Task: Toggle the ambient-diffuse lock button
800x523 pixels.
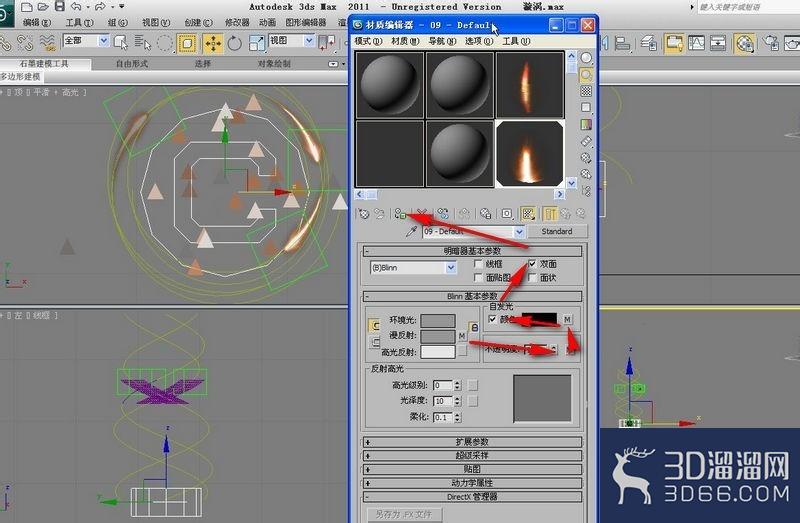Action: (474, 328)
